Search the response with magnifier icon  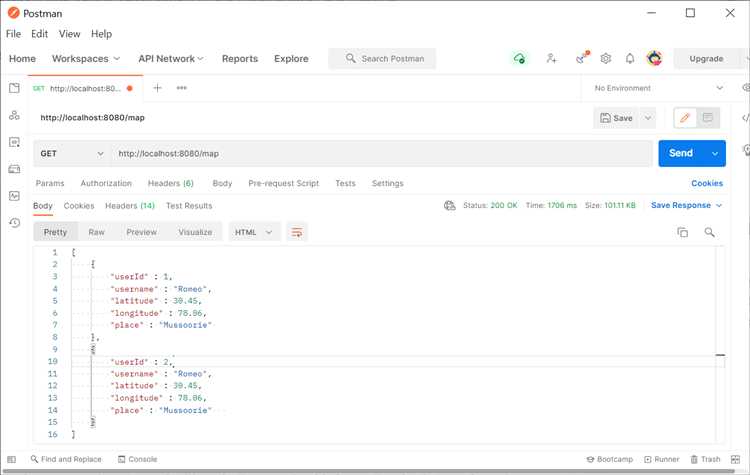pos(710,232)
